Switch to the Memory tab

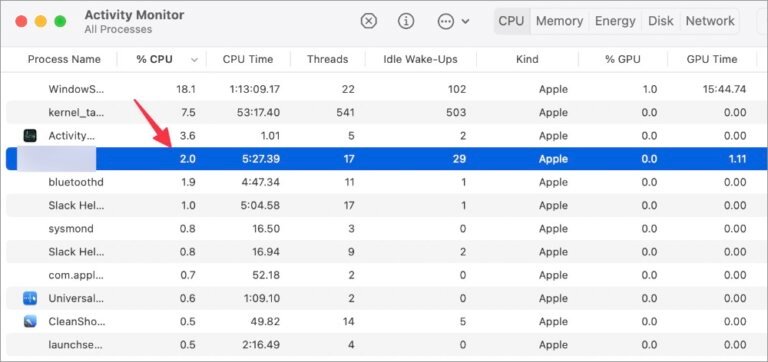(x=559, y=21)
